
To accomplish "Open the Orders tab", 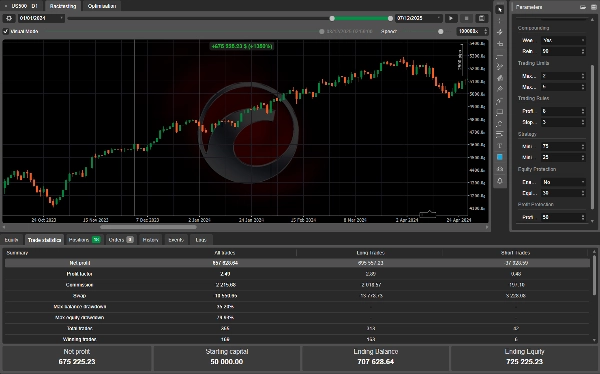I will tap(121, 240).
